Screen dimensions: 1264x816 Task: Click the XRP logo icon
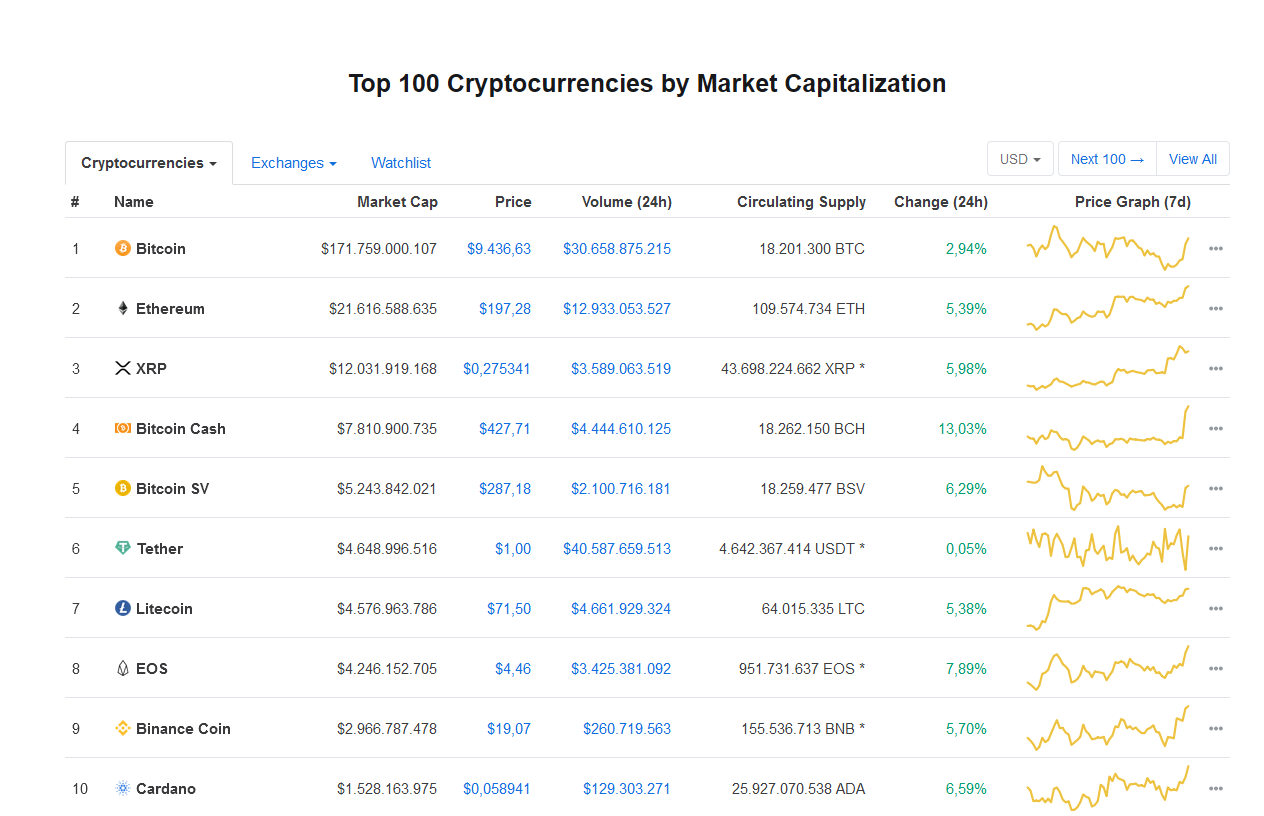[x=123, y=368]
